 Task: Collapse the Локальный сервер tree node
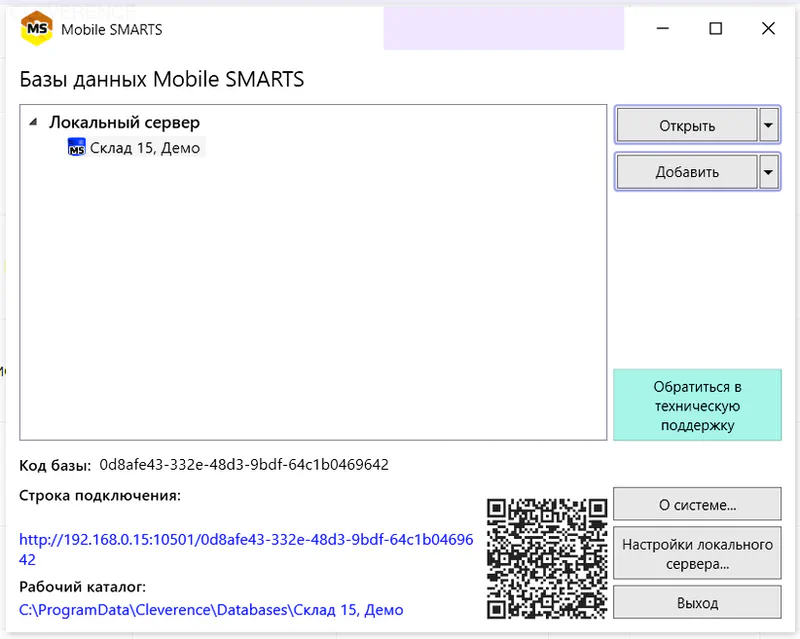[x=34, y=122]
